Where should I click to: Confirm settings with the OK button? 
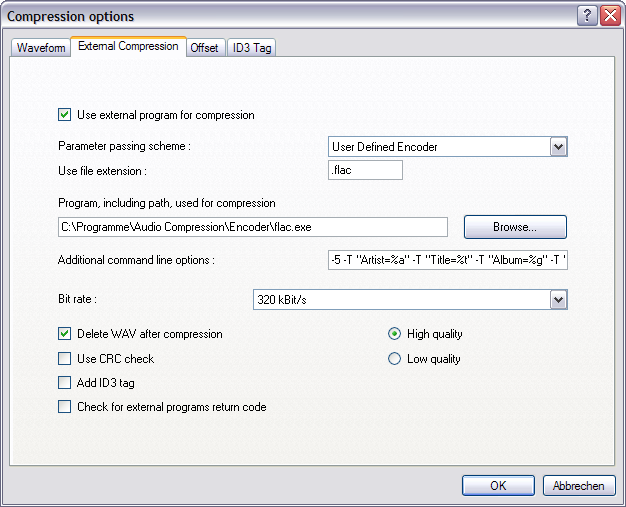(498, 485)
